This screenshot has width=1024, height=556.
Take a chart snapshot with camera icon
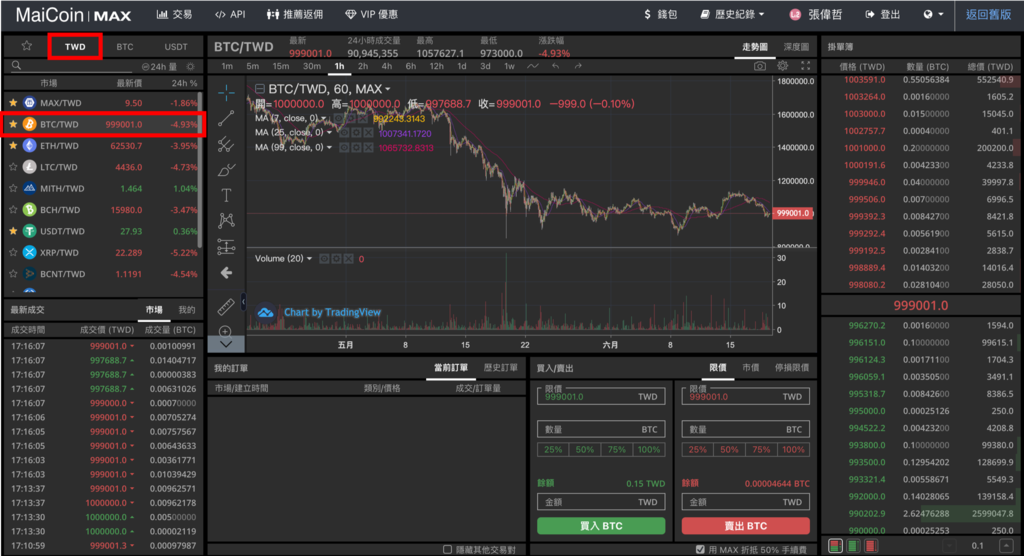coord(760,66)
